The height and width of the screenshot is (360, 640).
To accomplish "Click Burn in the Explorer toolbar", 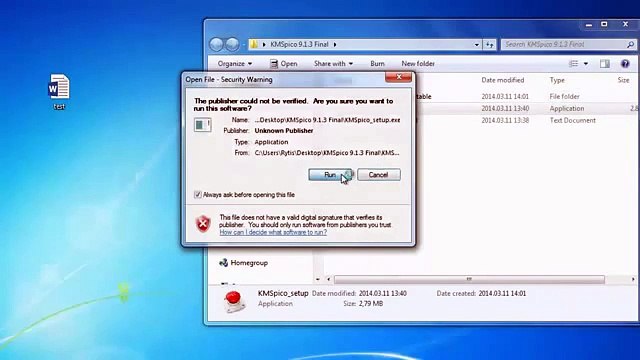I will [x=377, y=64].
